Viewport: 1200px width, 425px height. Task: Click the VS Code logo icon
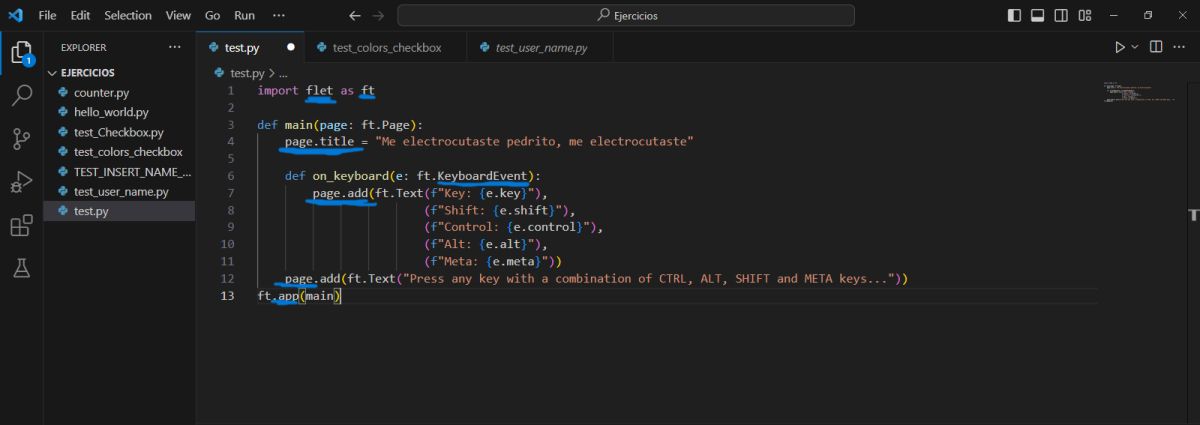tap(14, 15)
